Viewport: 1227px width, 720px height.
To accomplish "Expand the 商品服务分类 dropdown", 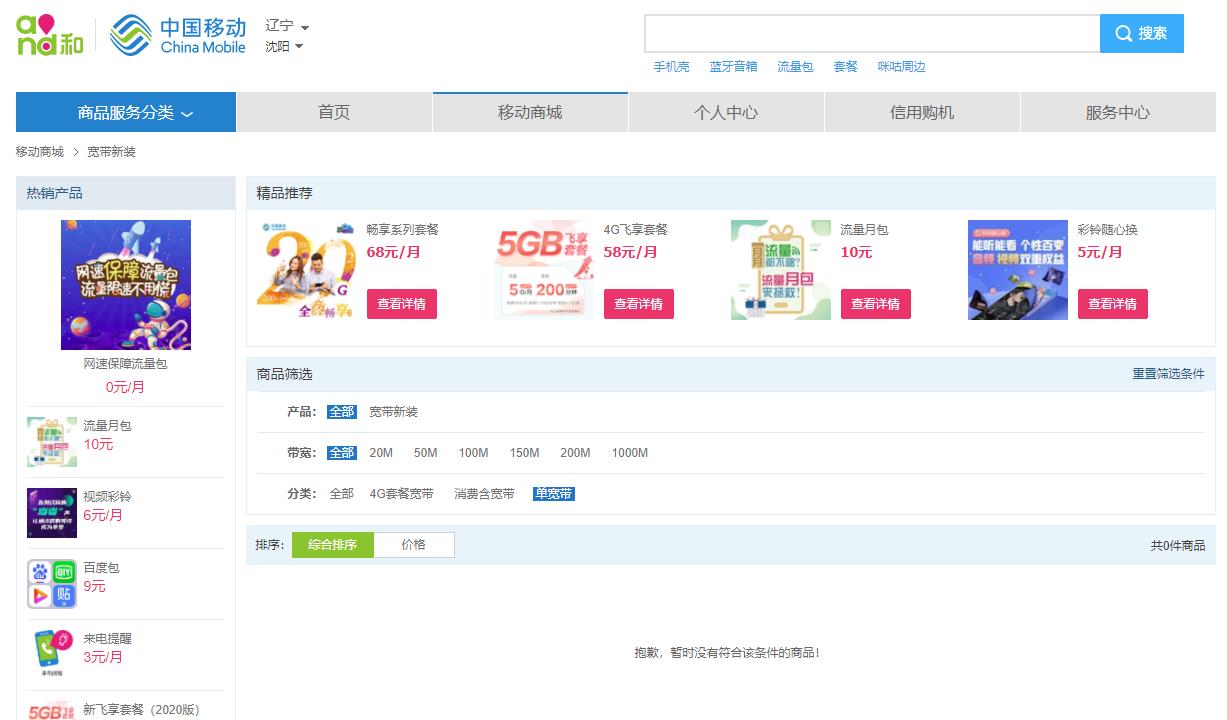I will pos(125,112).
